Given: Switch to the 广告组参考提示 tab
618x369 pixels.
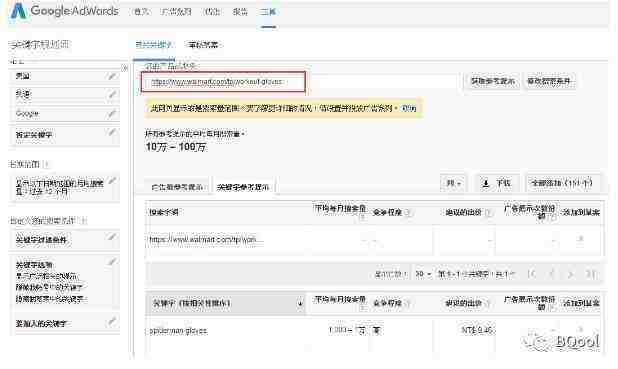Looking at the screenshot, I should [177, 187].
